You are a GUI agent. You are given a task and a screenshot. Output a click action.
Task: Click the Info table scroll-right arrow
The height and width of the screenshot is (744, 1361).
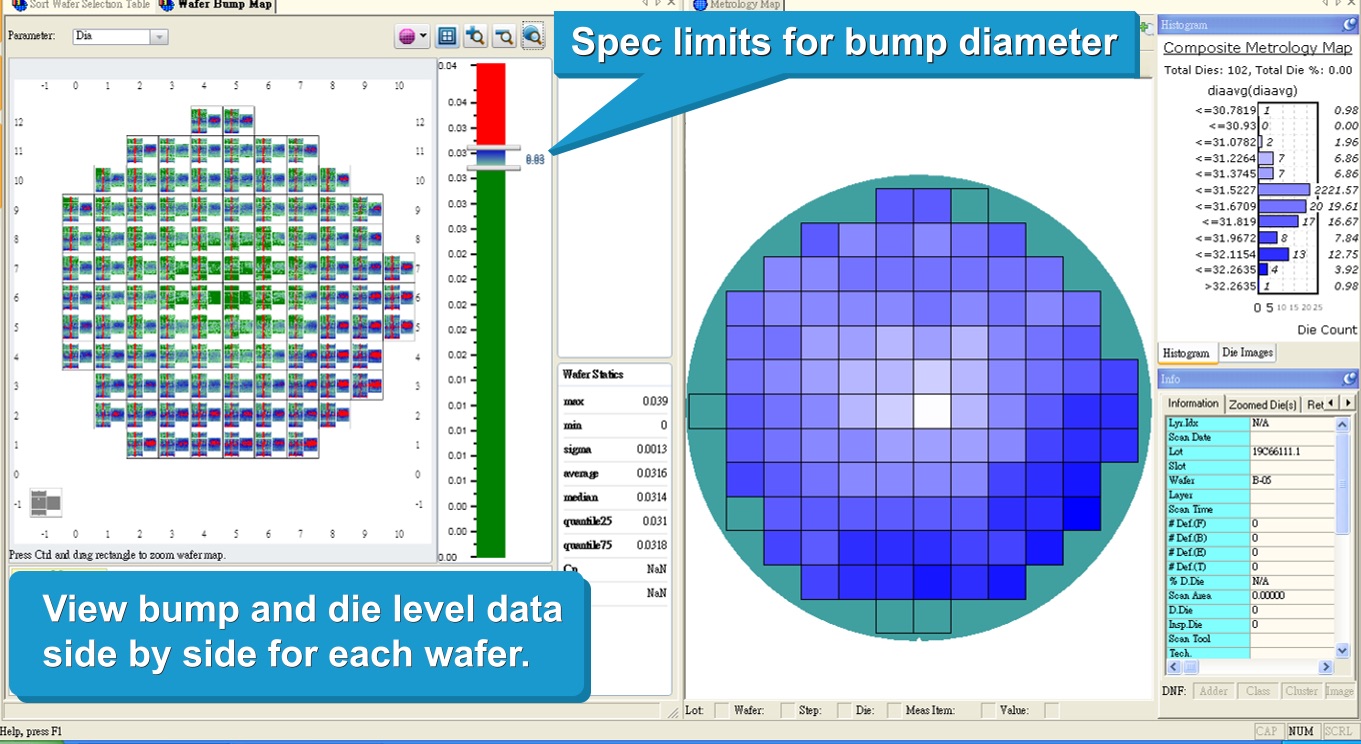(1326, 667)
